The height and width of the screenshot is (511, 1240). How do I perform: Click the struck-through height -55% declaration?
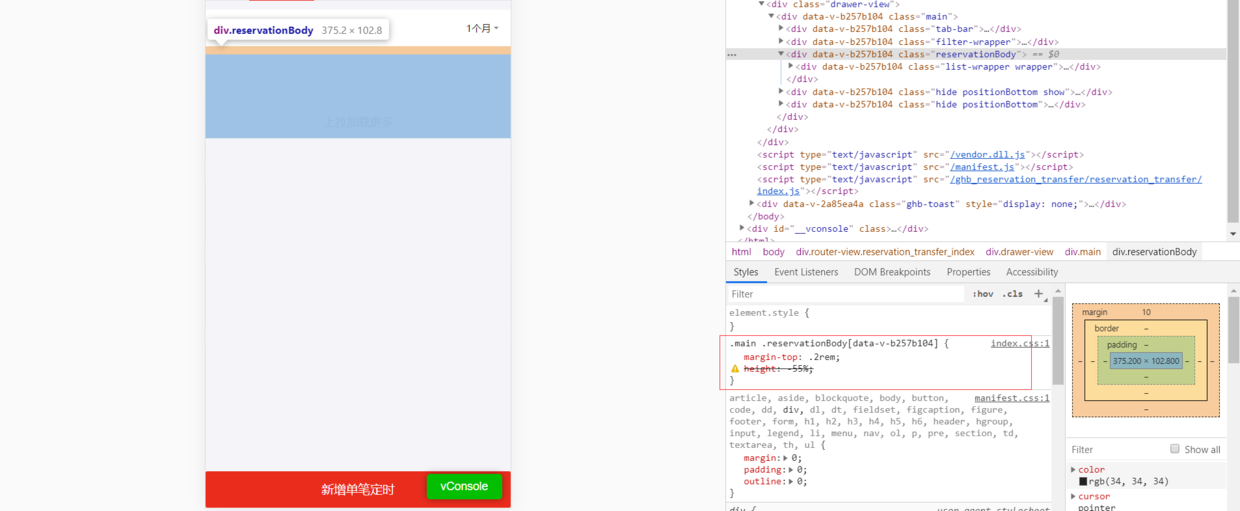click(x=778, y=369)
